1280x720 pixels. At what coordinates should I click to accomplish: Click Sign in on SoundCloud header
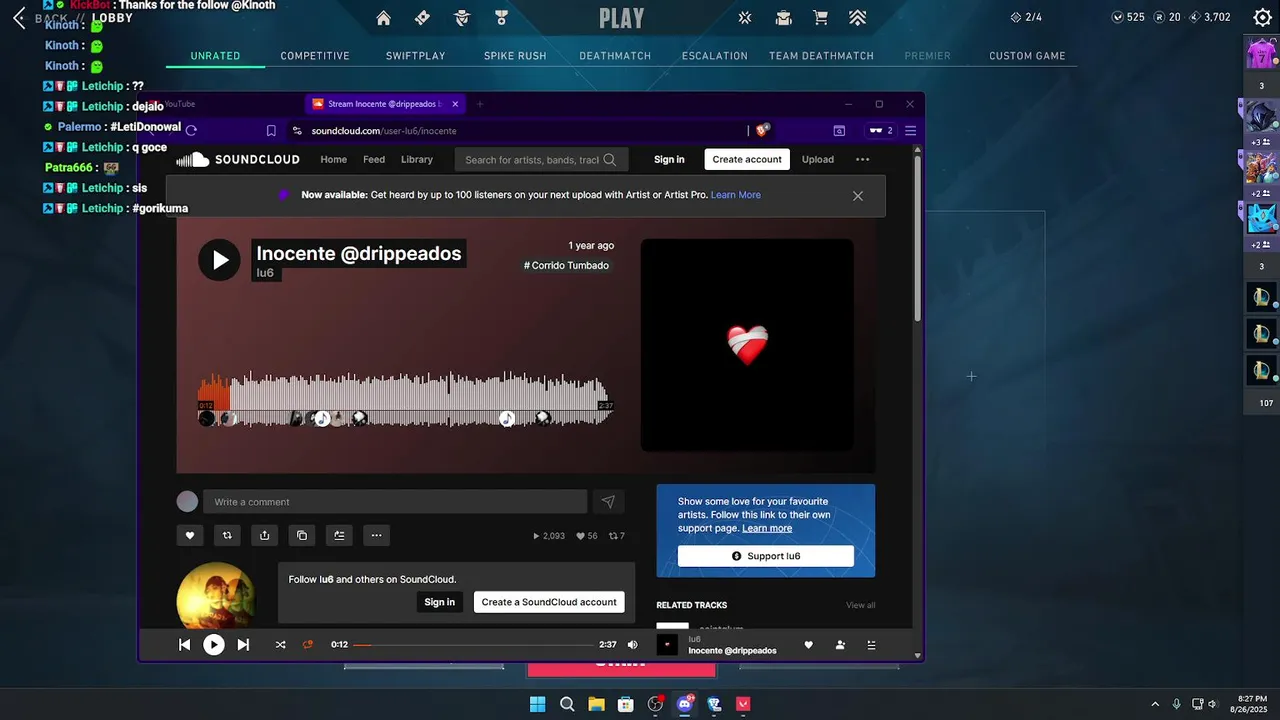[x=669, y=159]
